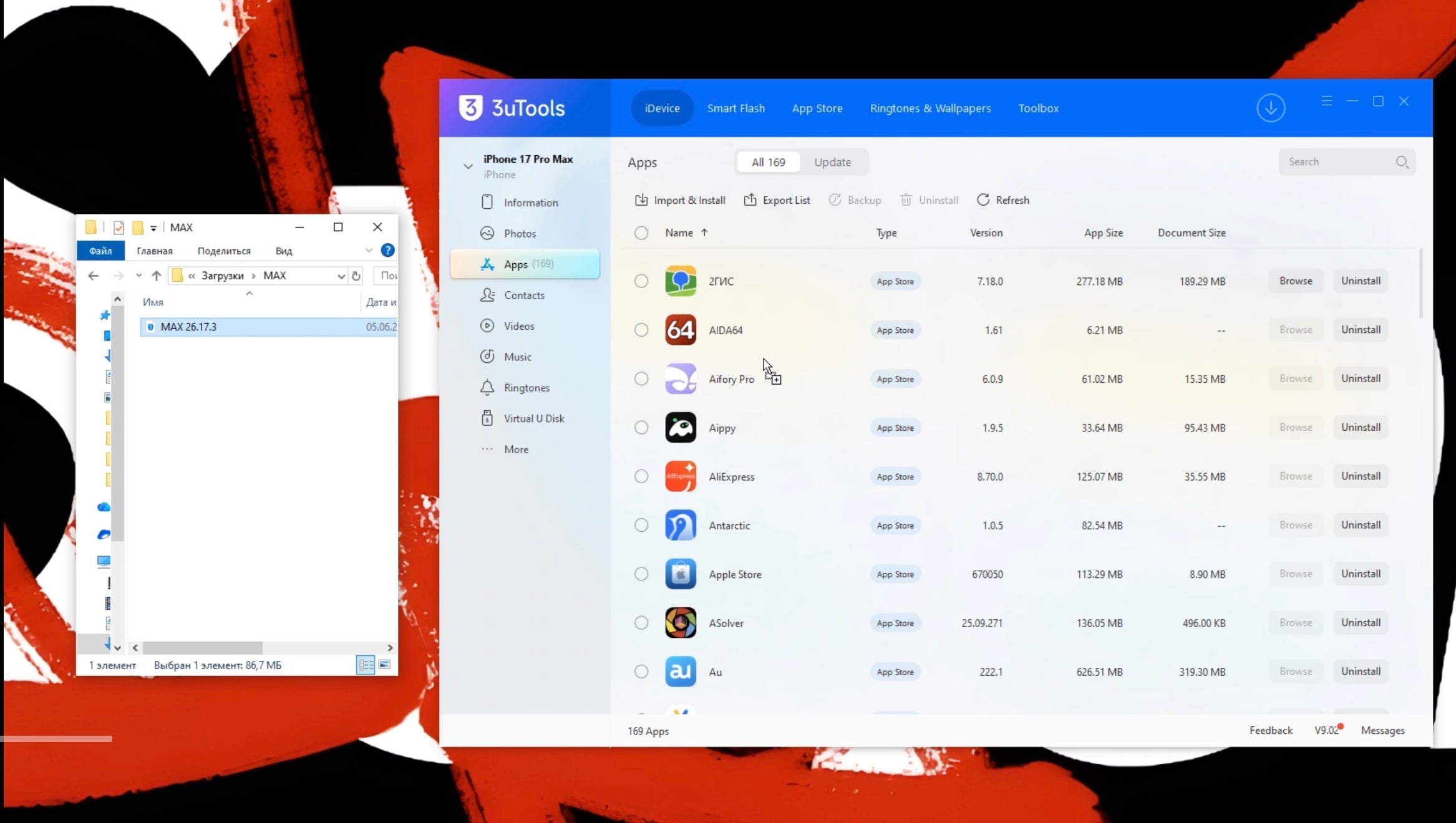The height and width of the screenshot is (823, 1456).
Task: Expand the Explorer ribbon chevron
Action: pos(369,250)
